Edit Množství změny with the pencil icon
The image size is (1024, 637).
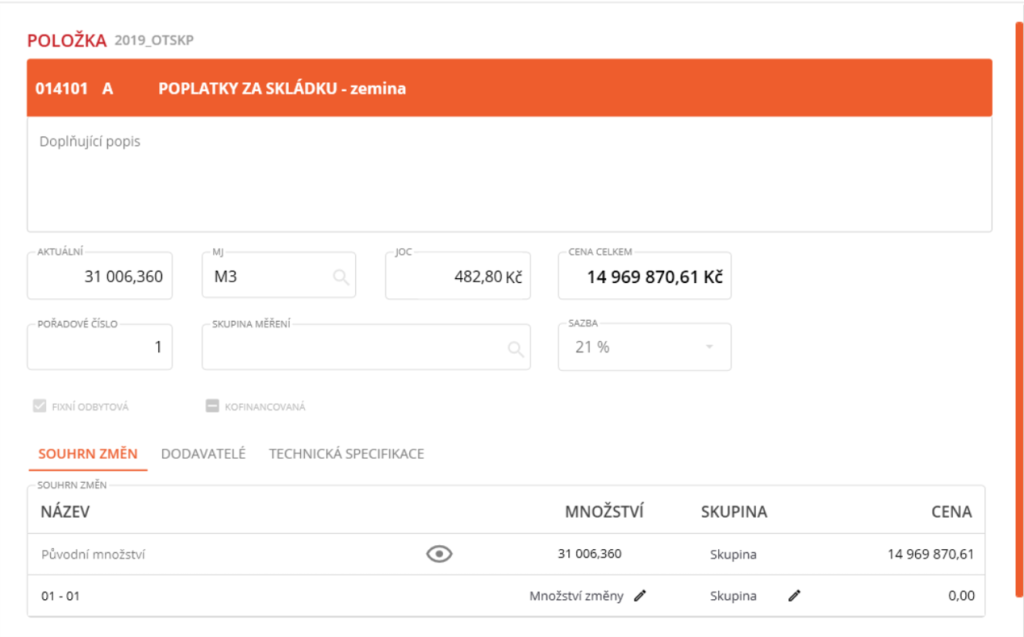click(640, 596)
